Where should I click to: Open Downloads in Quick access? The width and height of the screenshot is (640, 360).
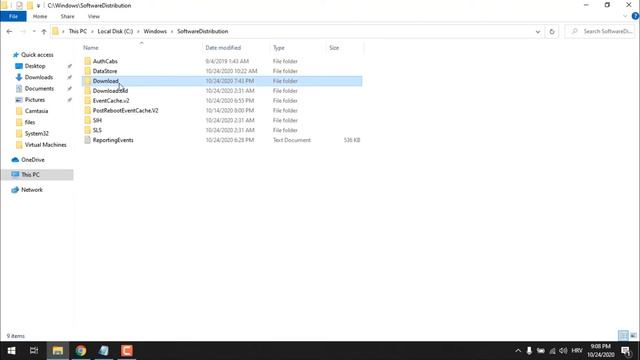(x=38, y=77)
